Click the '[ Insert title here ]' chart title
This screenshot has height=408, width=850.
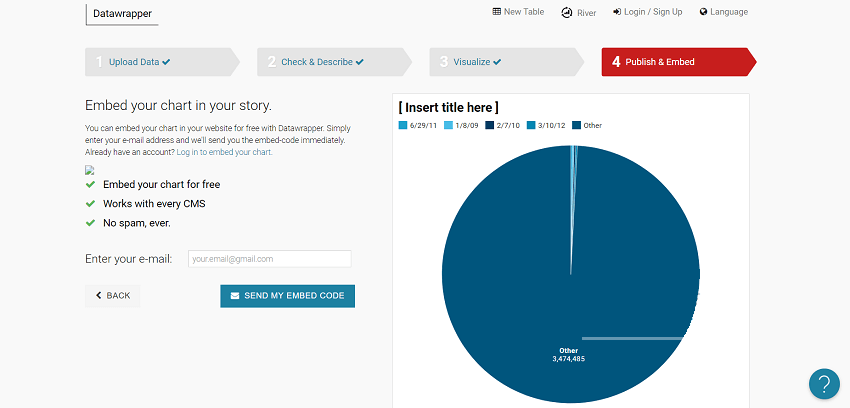tap(448, 107)
